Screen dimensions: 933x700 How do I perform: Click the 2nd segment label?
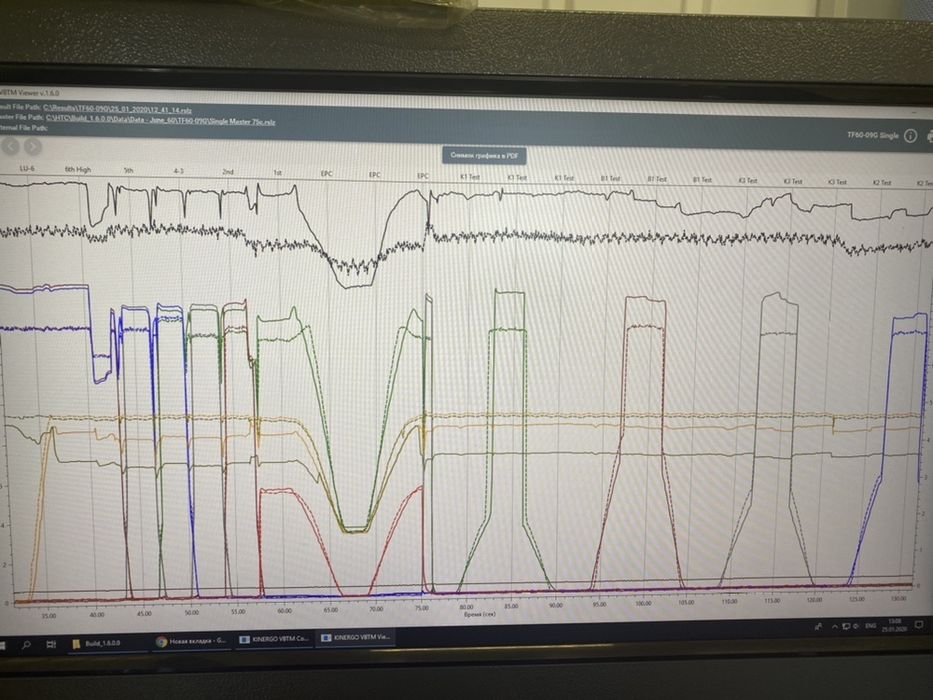(228, 172)
